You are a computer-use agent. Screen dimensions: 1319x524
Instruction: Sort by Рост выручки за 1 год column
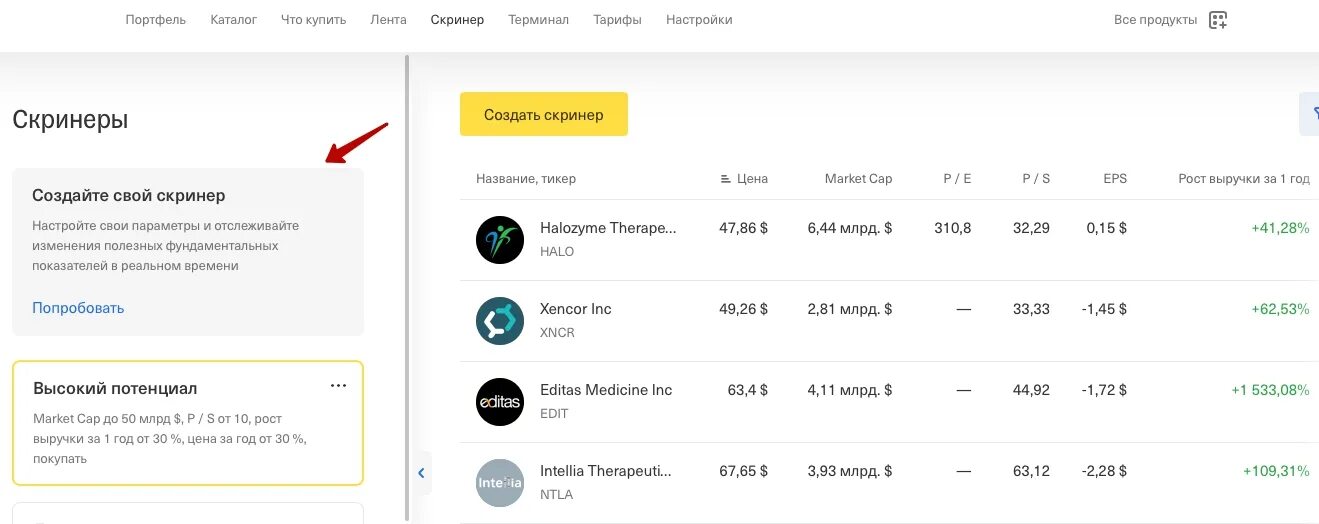pos(1243,179)
